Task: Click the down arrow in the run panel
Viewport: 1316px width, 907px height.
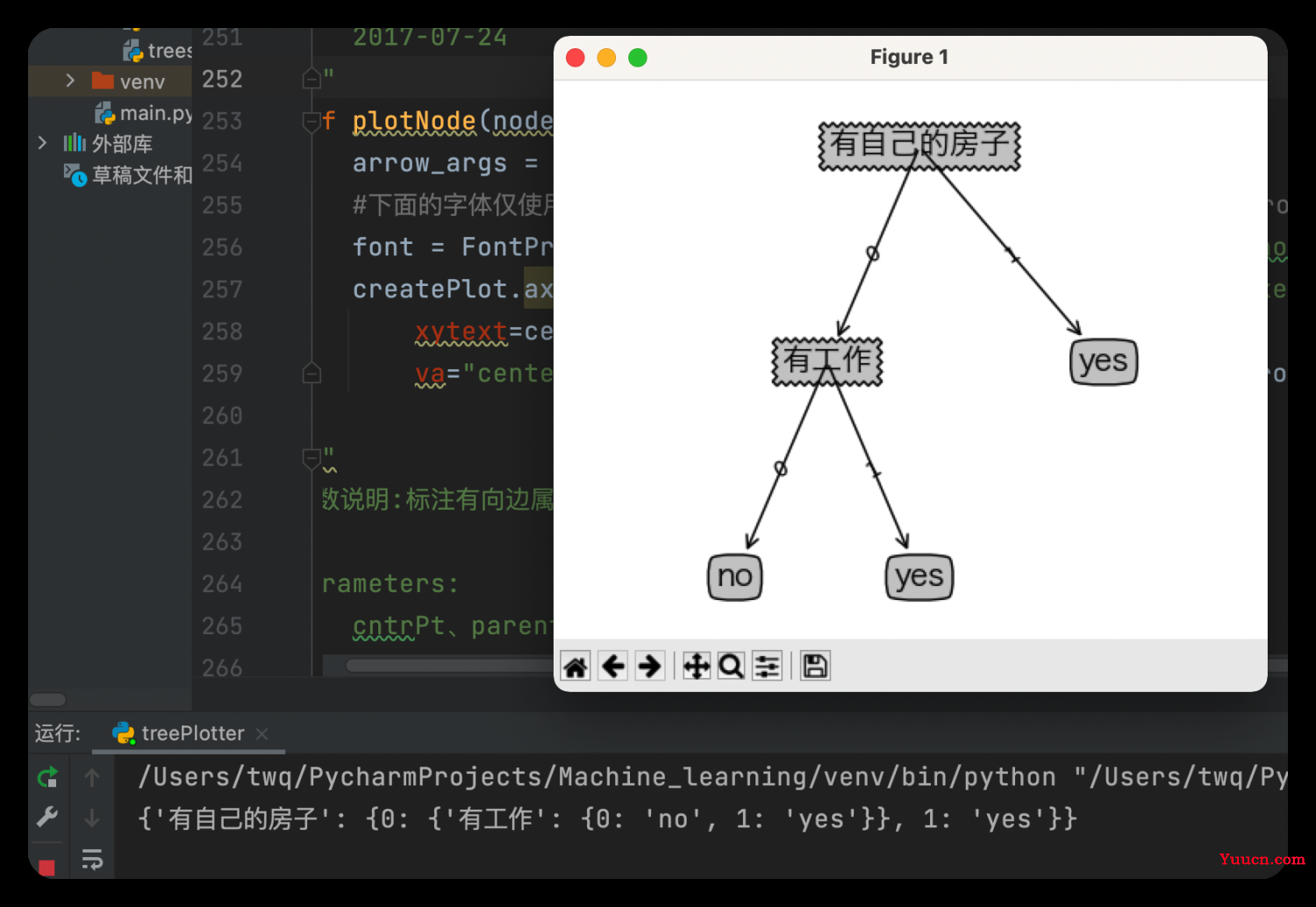Action: (x=92, y=818)
